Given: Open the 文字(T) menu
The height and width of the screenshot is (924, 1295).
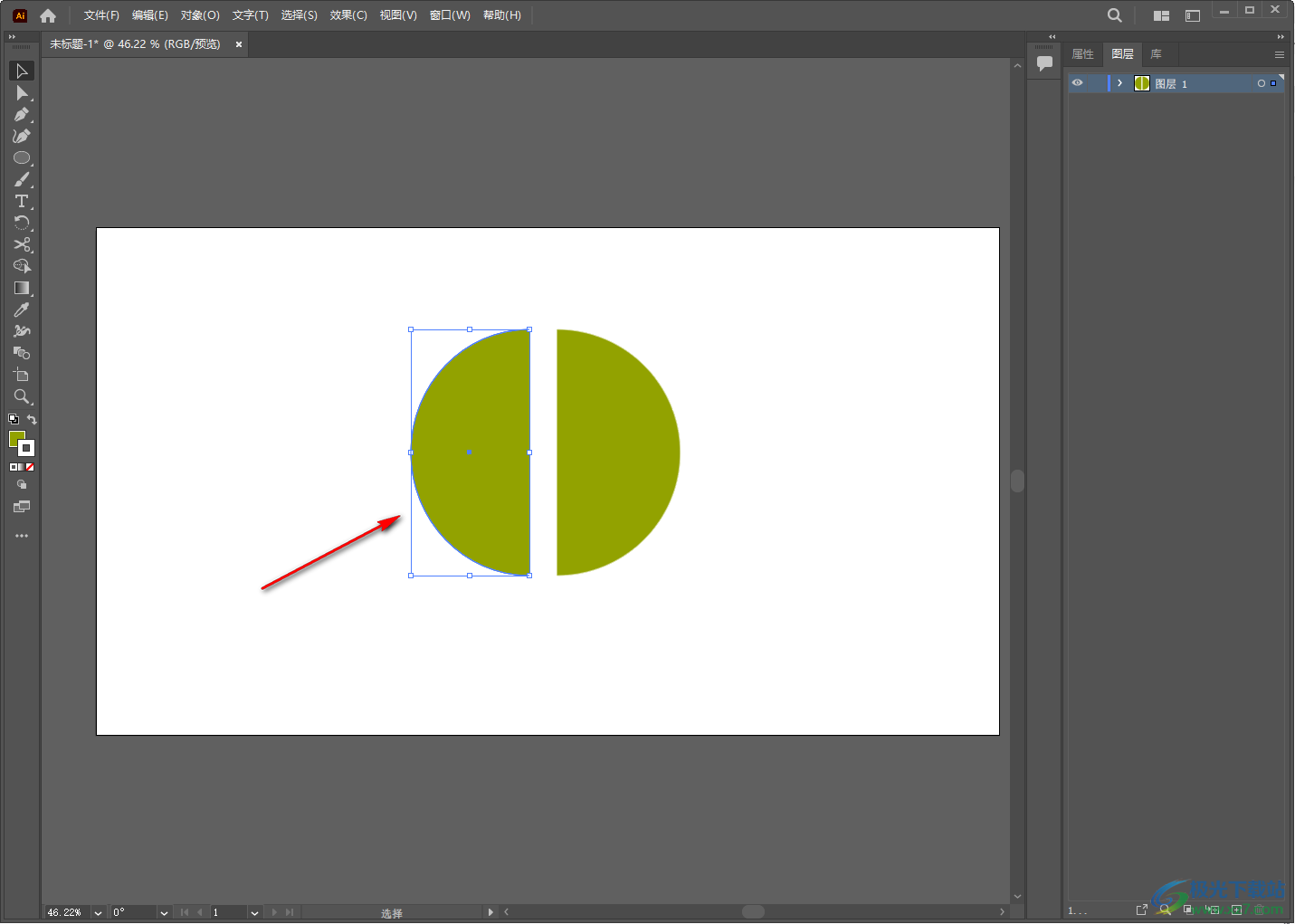Looking at the screenshot, I should [x=251, y=15].
